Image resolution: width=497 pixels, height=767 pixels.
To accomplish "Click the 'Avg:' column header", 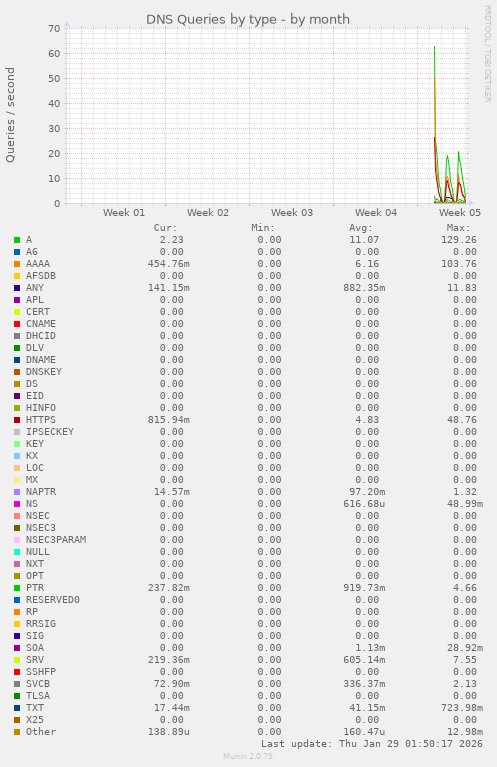I will [361, 228].
